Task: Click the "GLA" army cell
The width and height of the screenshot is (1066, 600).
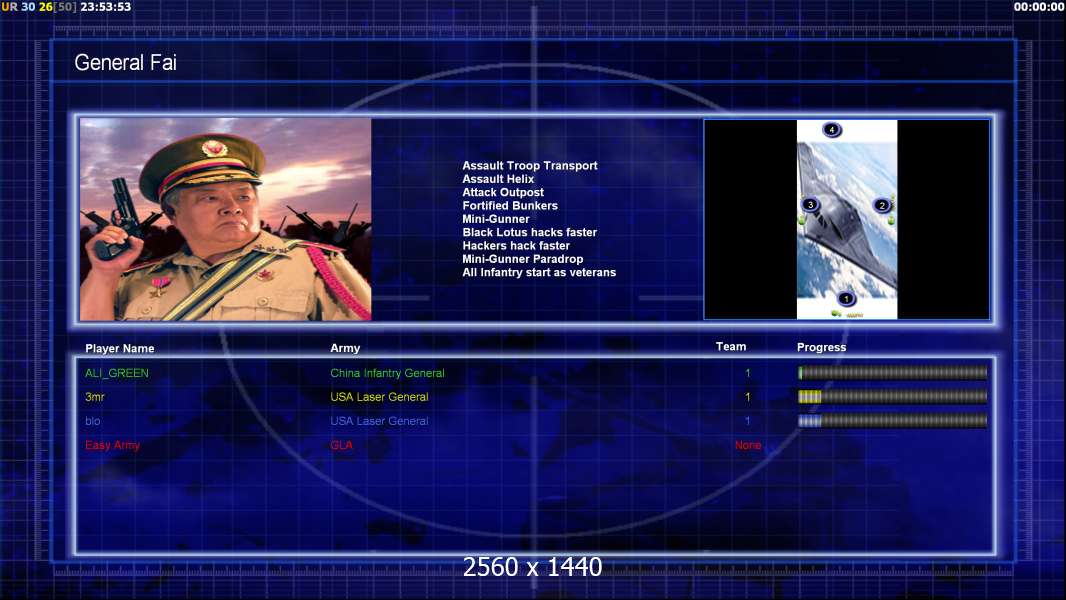Action: point(341,445)
